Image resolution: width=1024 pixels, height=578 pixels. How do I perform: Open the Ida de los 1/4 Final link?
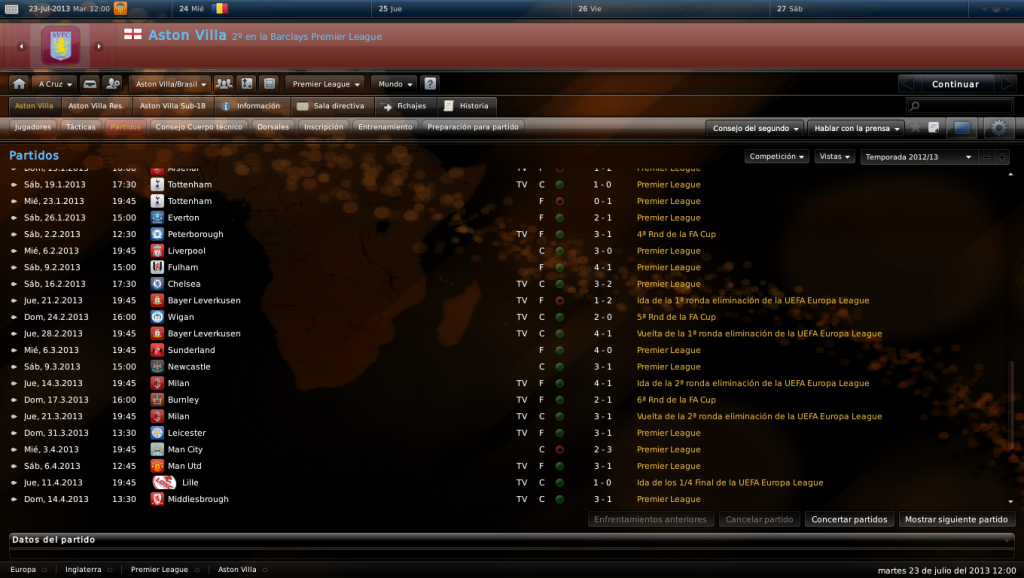point(729,483)
